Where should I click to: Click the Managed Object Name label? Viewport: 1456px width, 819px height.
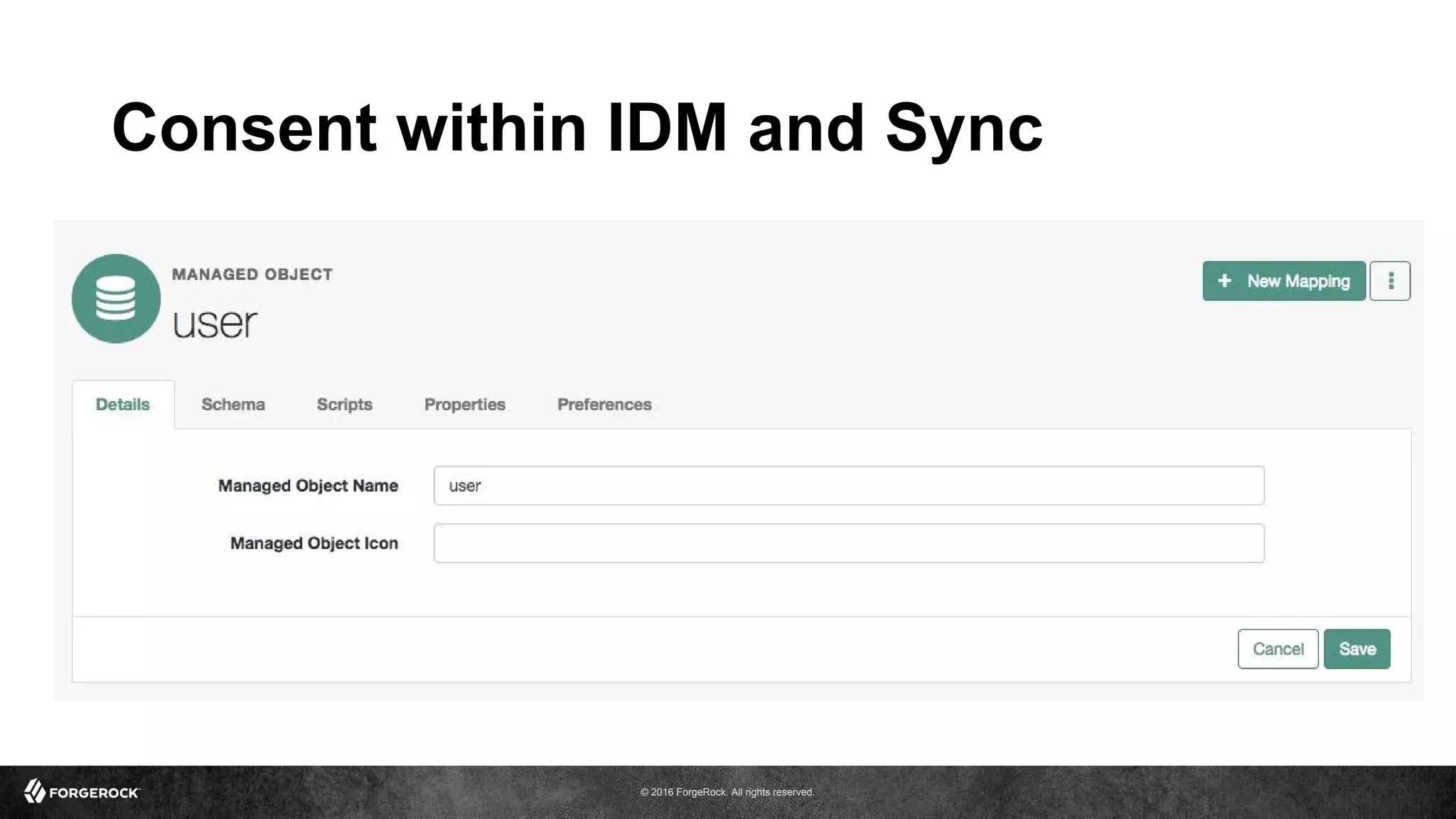pos(308,486)
